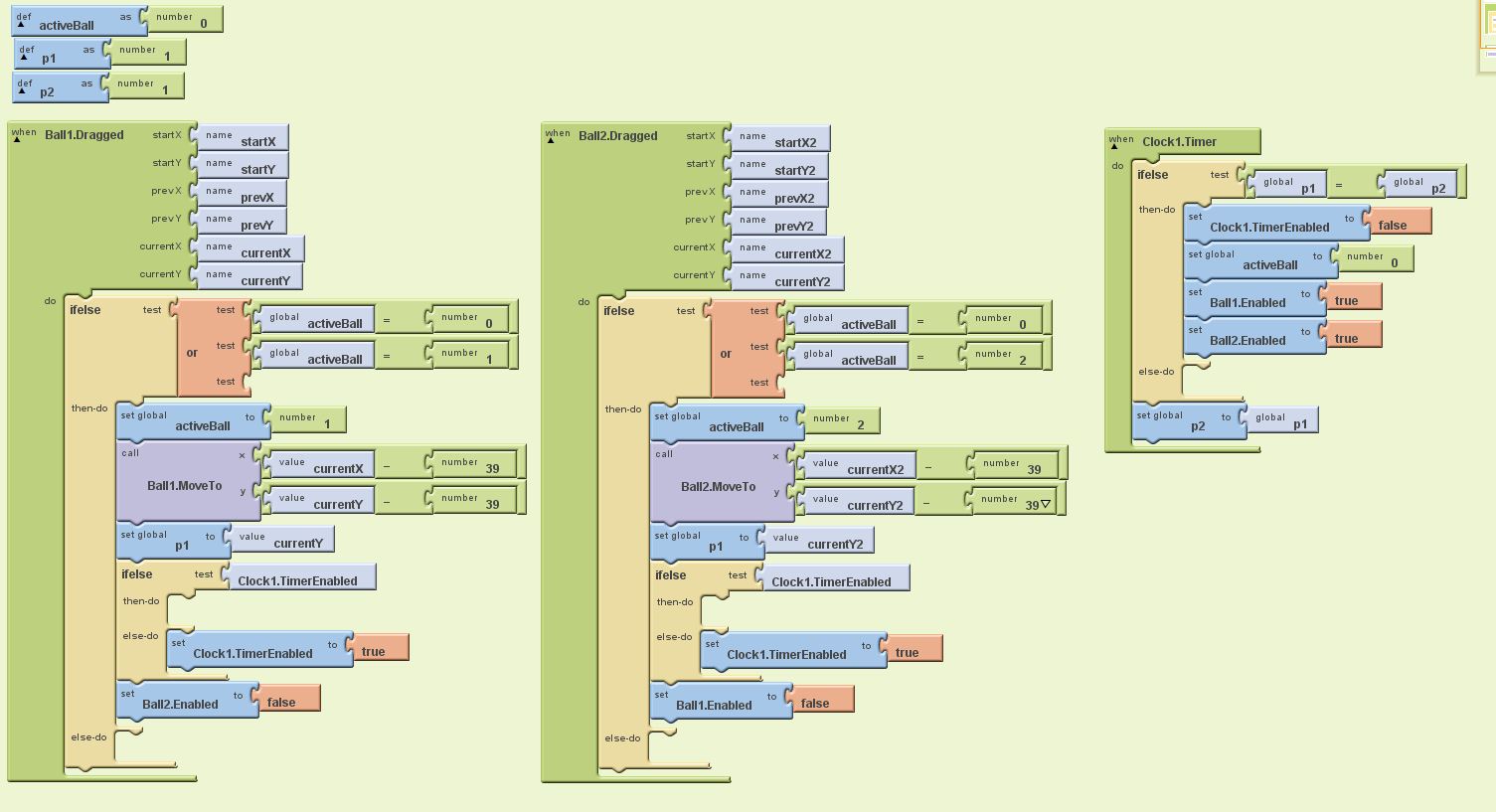The image size is (1496, 812).
Task: Click the name startX2 argument block
Action: click(x=779, y=139)
